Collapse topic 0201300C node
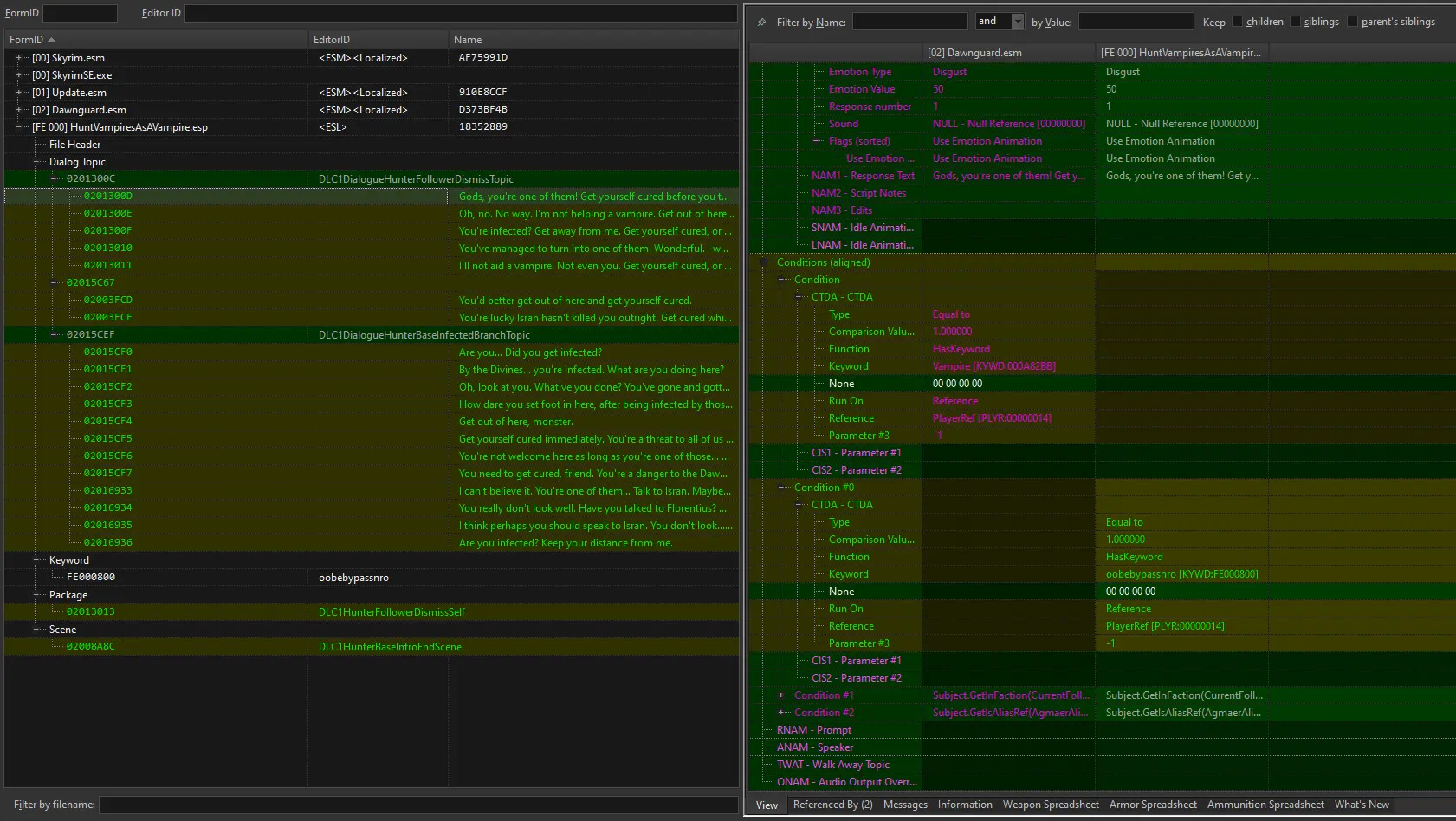The width and height of the screenshot is (1456, 821). coord(53,179)
